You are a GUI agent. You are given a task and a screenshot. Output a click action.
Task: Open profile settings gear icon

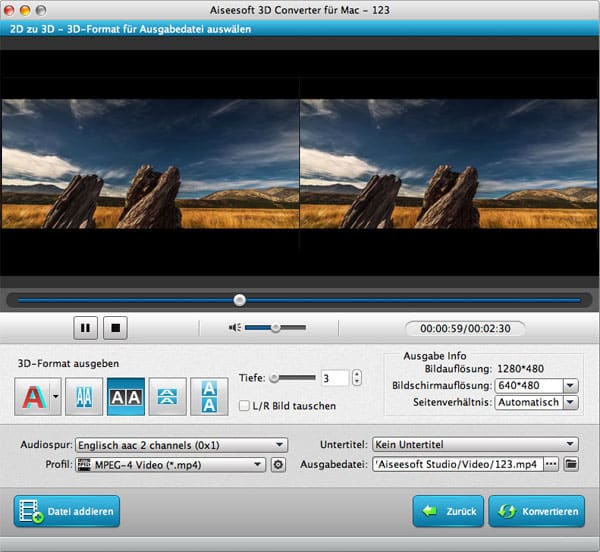click(x=278, y=465)
